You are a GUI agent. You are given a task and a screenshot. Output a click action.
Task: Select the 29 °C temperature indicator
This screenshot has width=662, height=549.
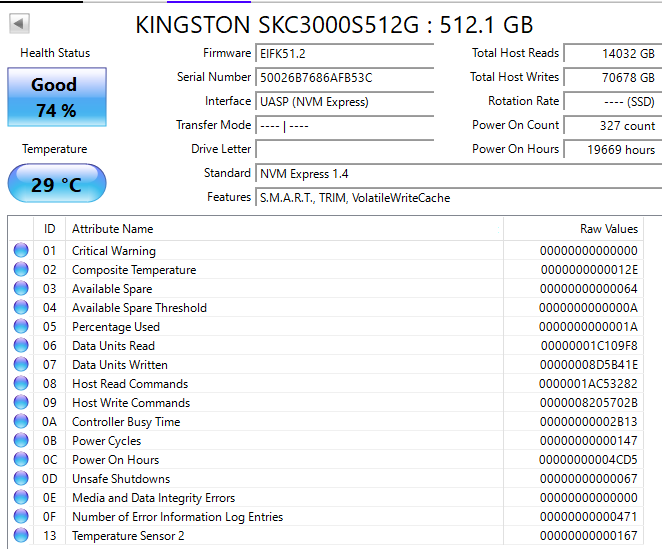pos(57,184)
